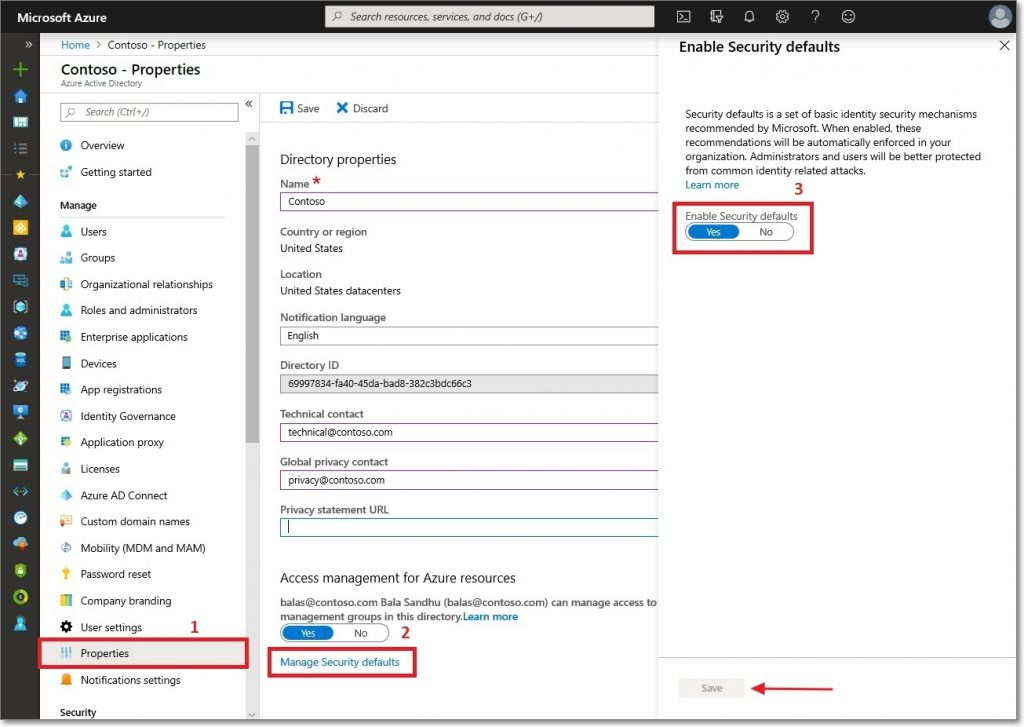Click Manage Security defaults link
Image resolution: width=1024 pixels, height=727 pixels.
coord(340,662)
